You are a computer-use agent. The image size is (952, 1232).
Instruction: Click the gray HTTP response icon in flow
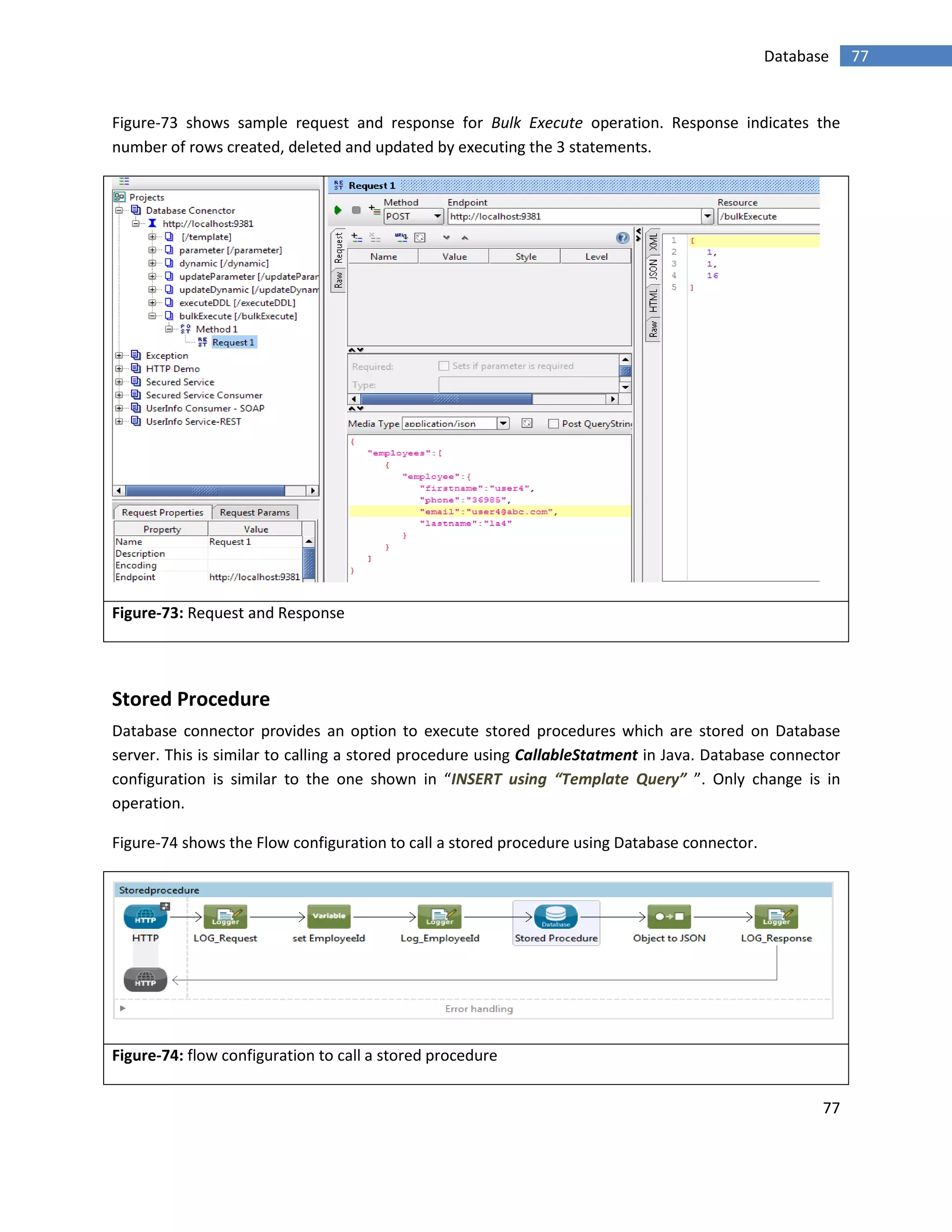click(145, 980)
